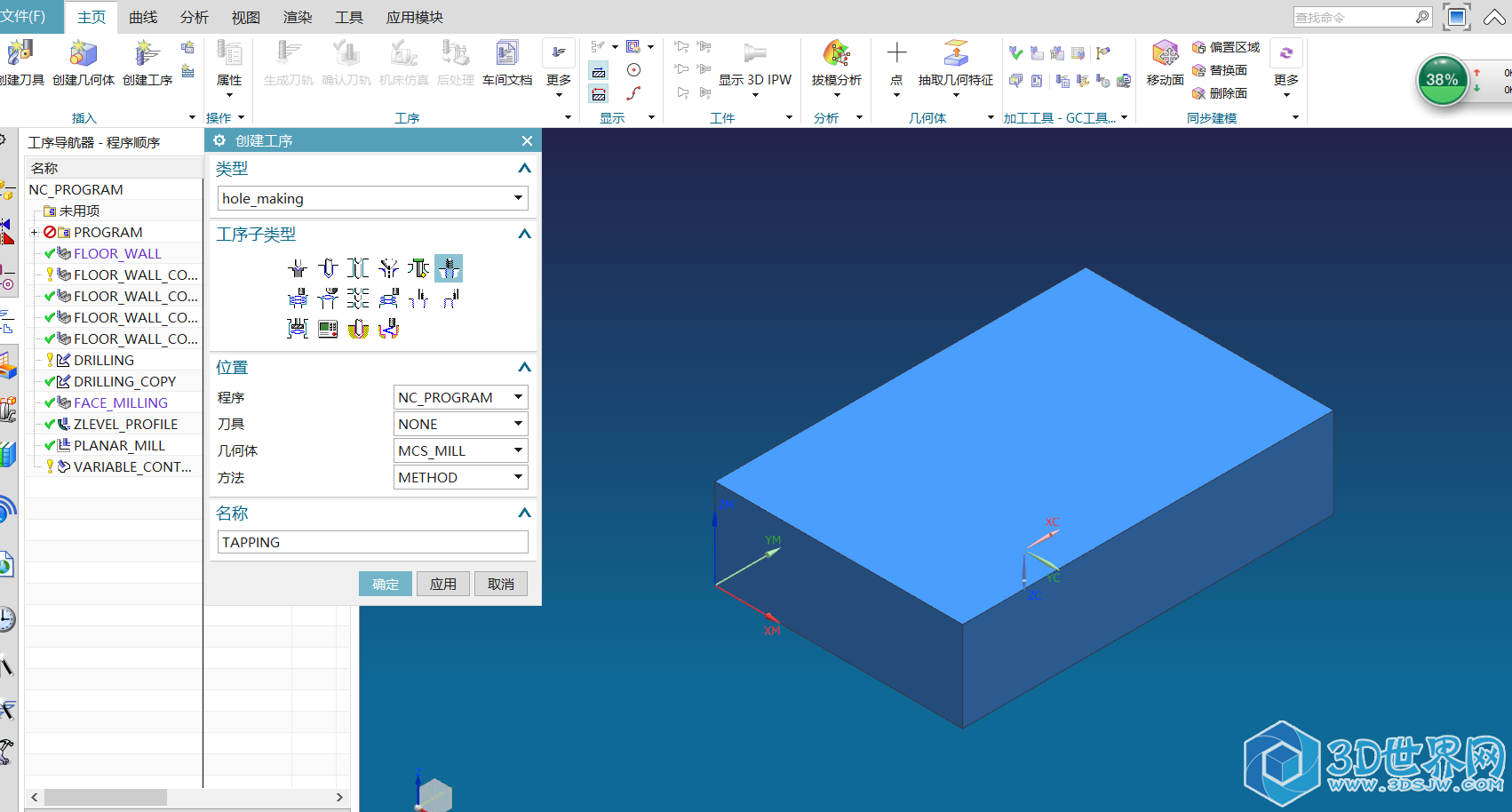Switch to the 工具 ribbon tab
Screen dimensions: 1512x812
tap(349, 17)
